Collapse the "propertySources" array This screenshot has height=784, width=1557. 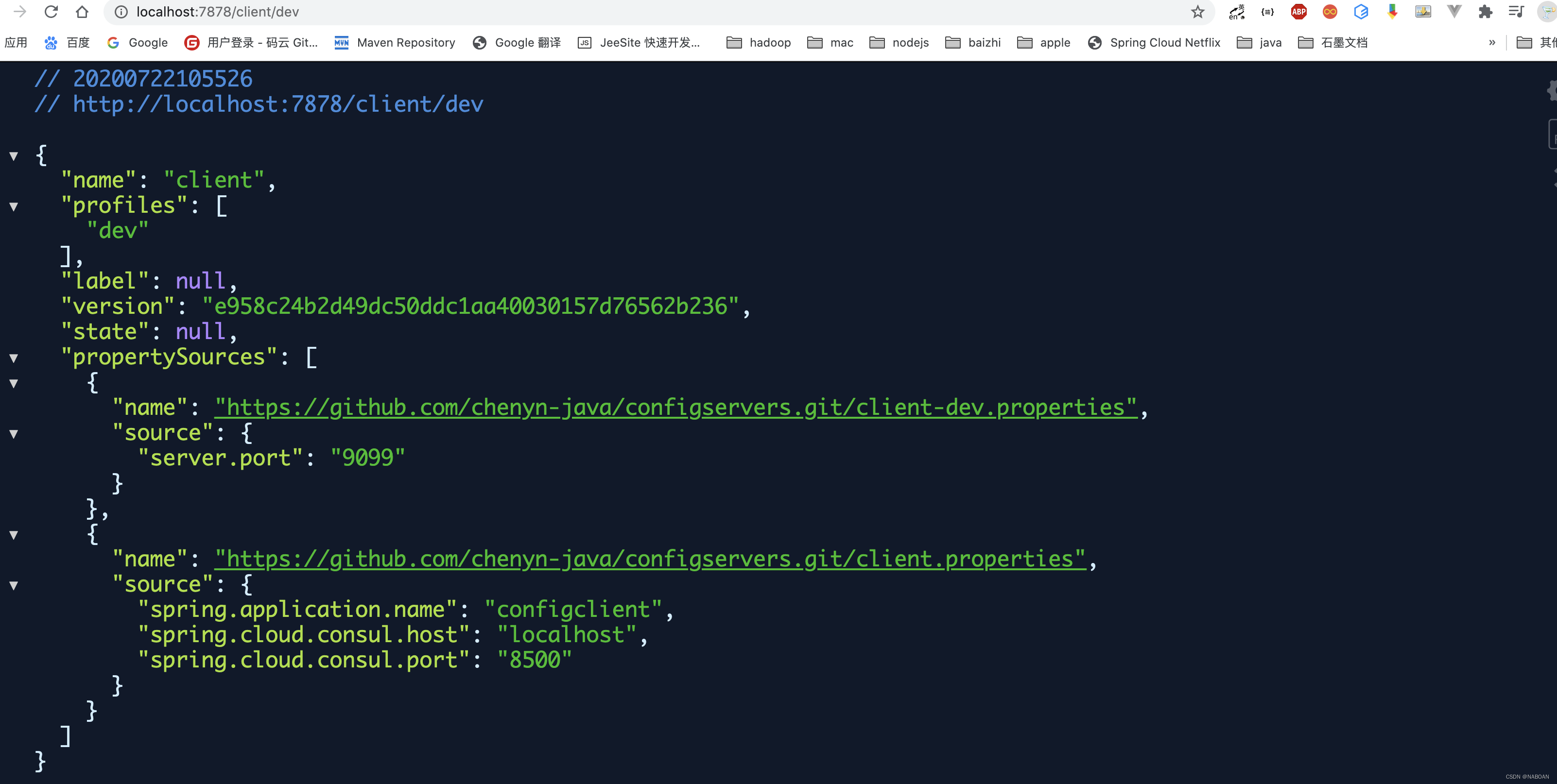tap(13, 359)
